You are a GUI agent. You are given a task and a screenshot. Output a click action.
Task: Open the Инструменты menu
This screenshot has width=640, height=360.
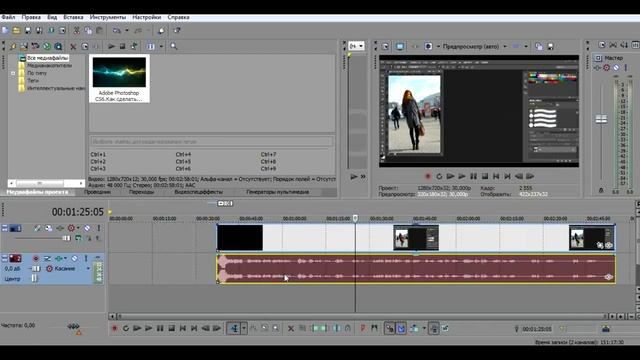[108, 17]
